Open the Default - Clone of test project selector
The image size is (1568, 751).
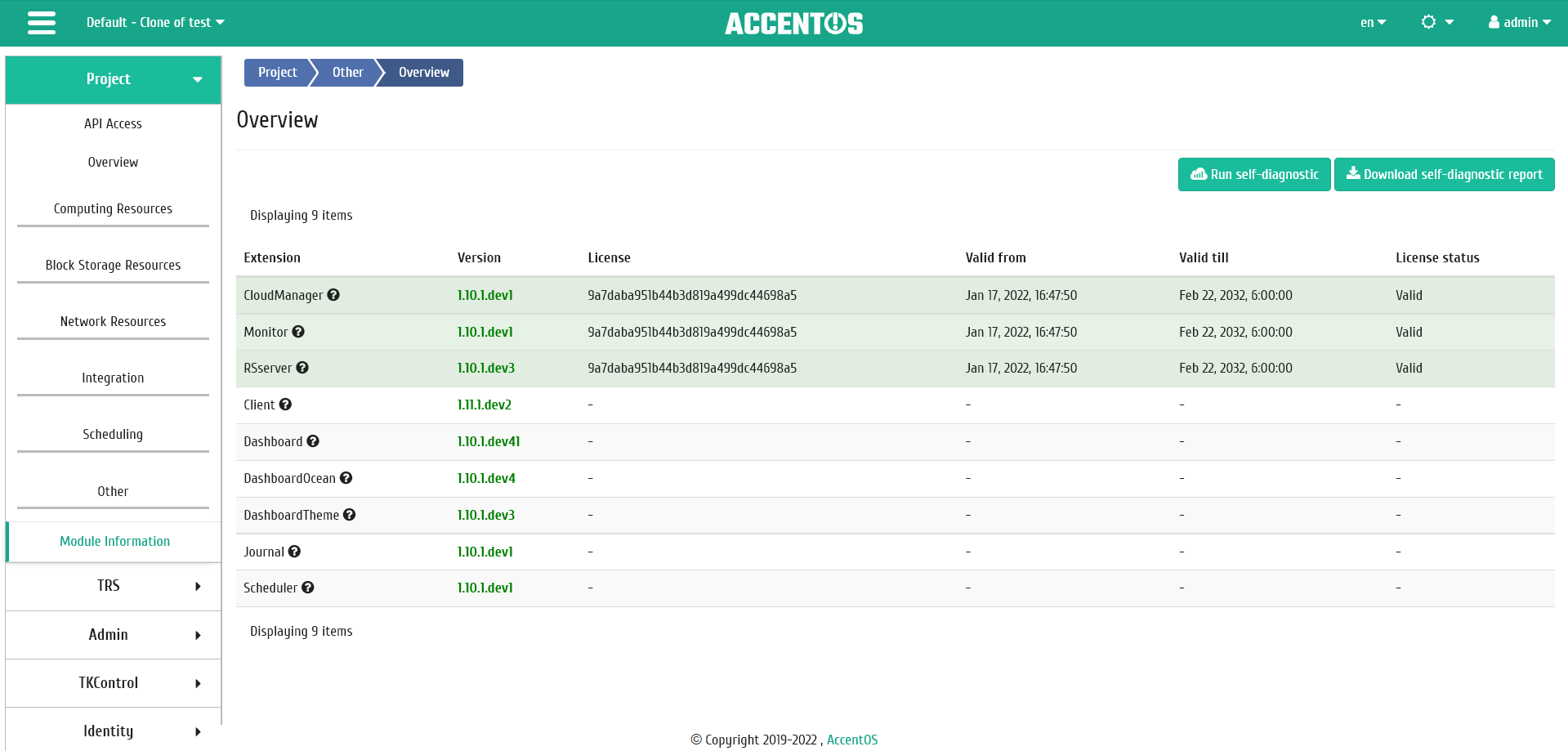tap(155, 23)
